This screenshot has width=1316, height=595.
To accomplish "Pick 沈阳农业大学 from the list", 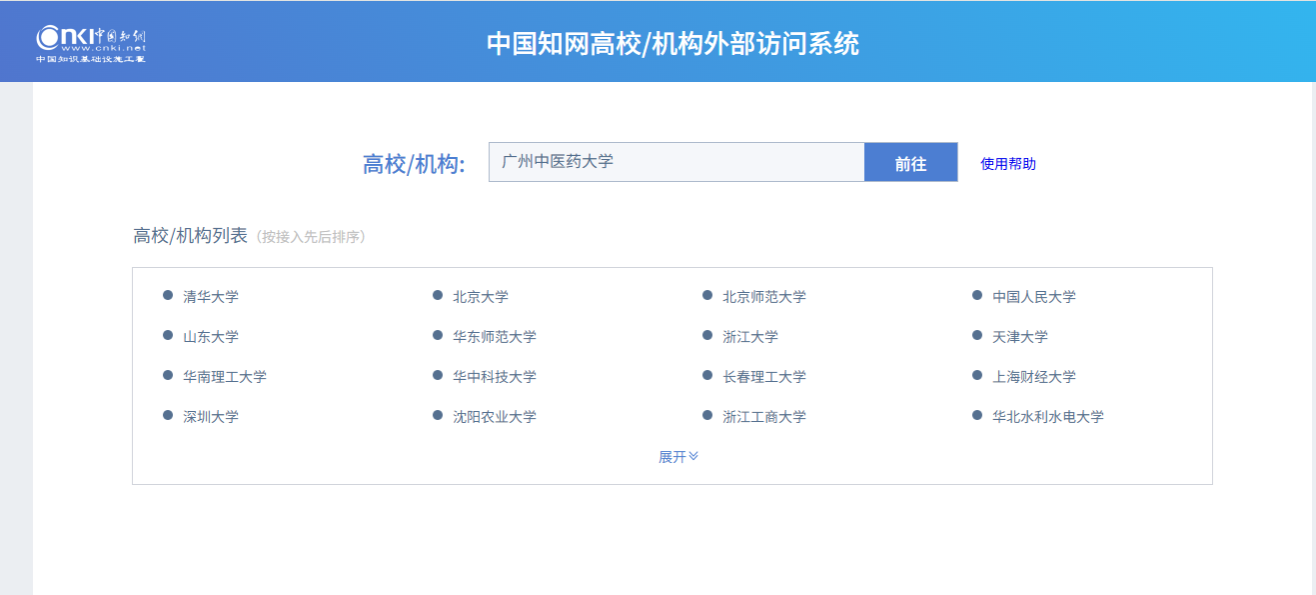I will (x=494, y=417).
